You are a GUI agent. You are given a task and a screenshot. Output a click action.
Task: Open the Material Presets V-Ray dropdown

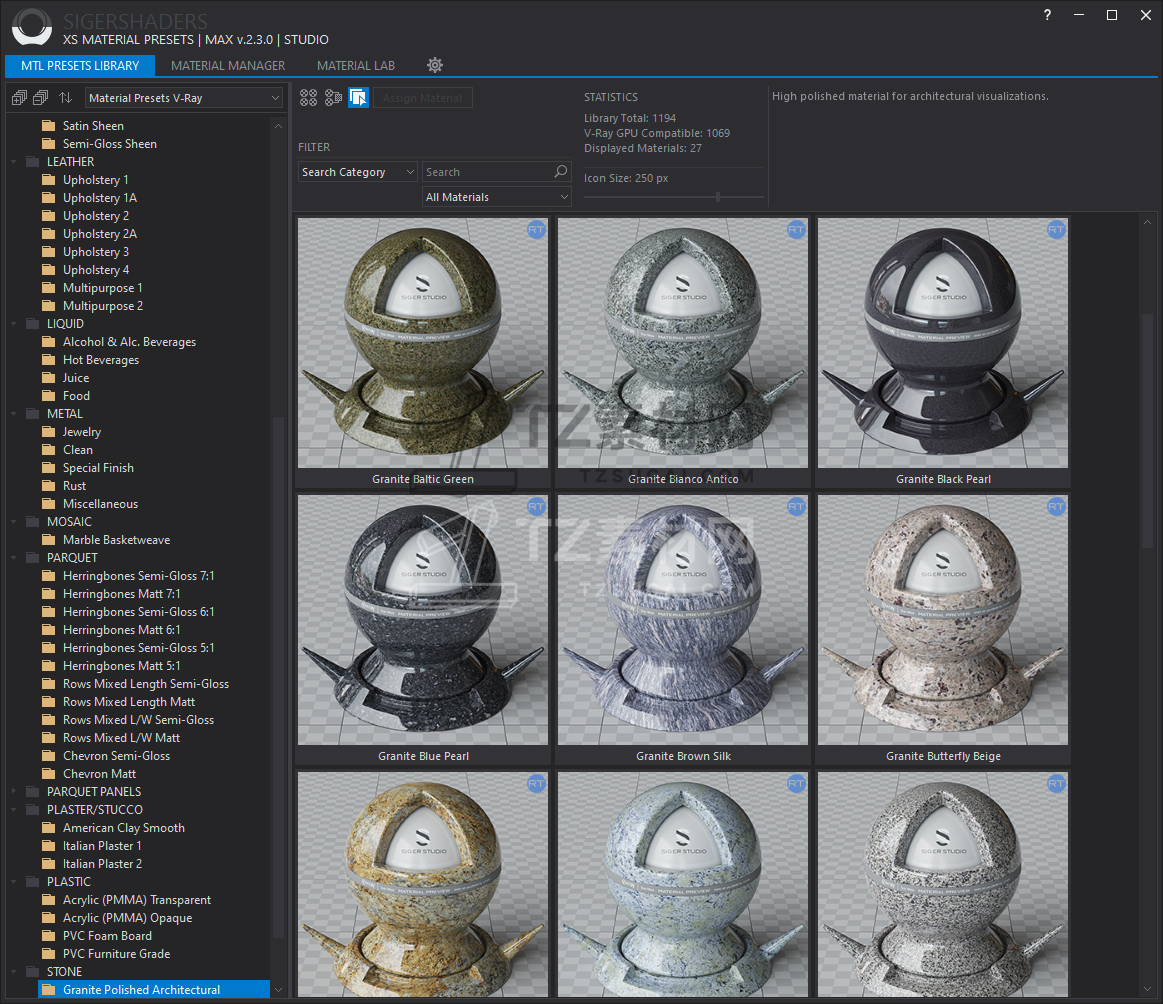coord(183,98)
